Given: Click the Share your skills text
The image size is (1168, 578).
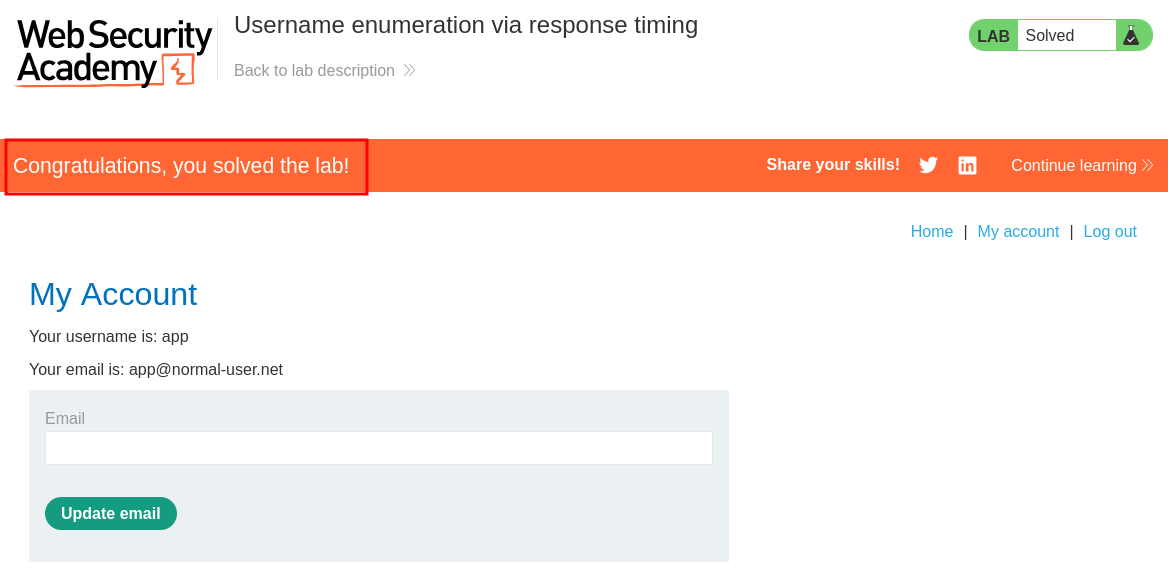Looking at the screenshot, I should pos(833,165).
